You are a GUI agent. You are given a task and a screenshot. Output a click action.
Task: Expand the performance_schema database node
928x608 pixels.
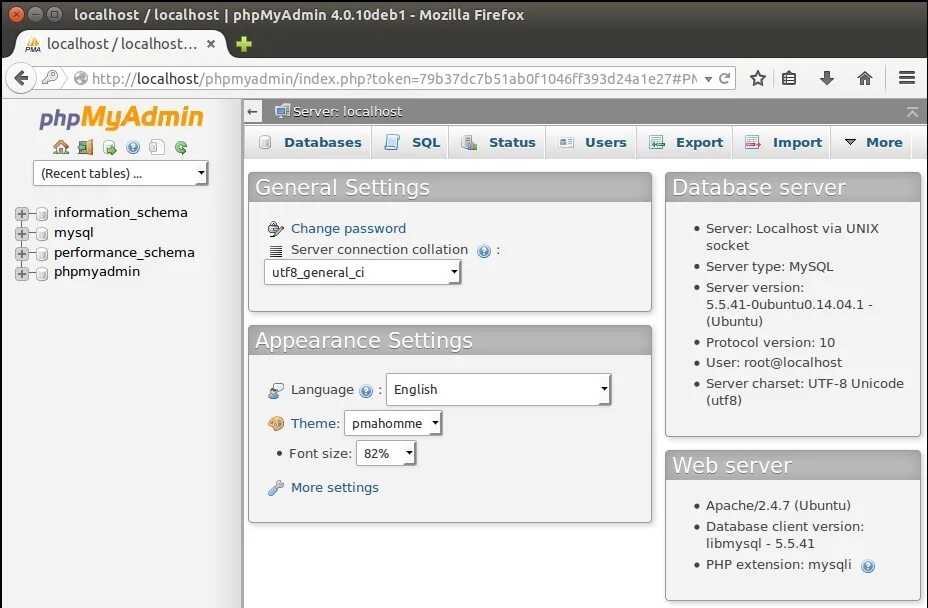click(x=22, y=253)
